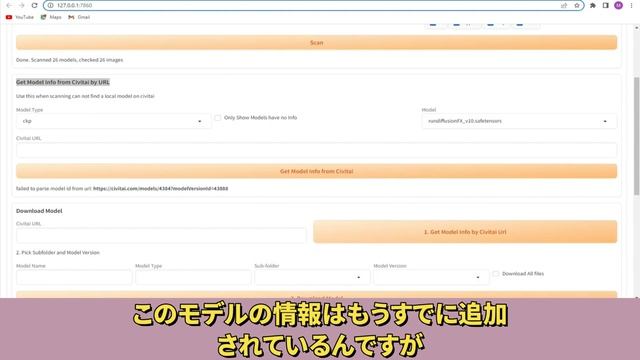Open Model dropdown showing rundiffusionFX_v10.safetensors
Viewport: 640px width, 360px height.
tap(519, 121)
